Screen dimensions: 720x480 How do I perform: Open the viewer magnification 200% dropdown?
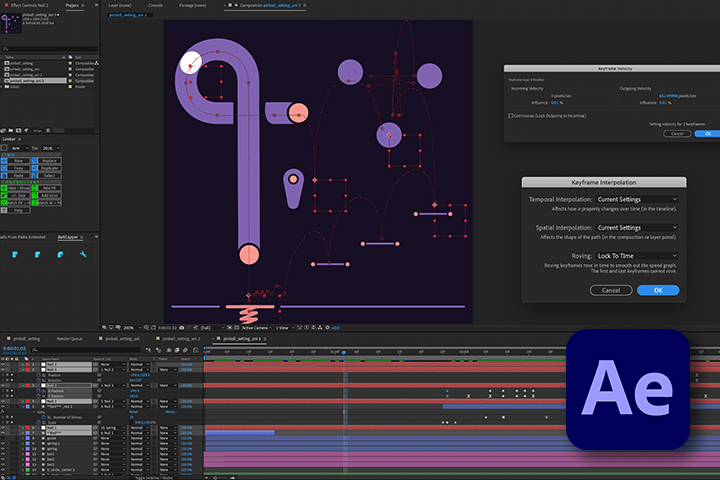(x=132, y=328)
